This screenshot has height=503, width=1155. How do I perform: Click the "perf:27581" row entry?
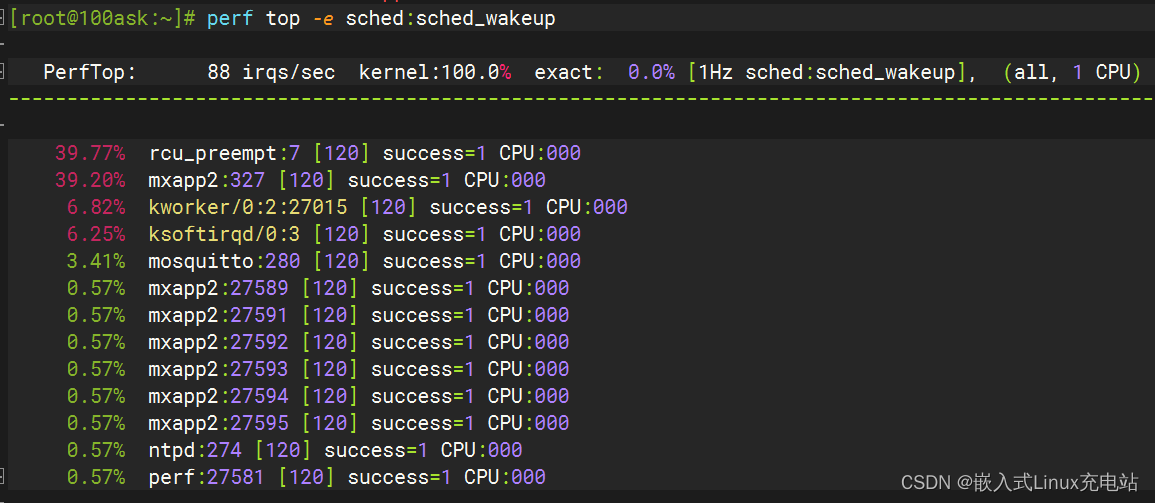click(206, 477)
